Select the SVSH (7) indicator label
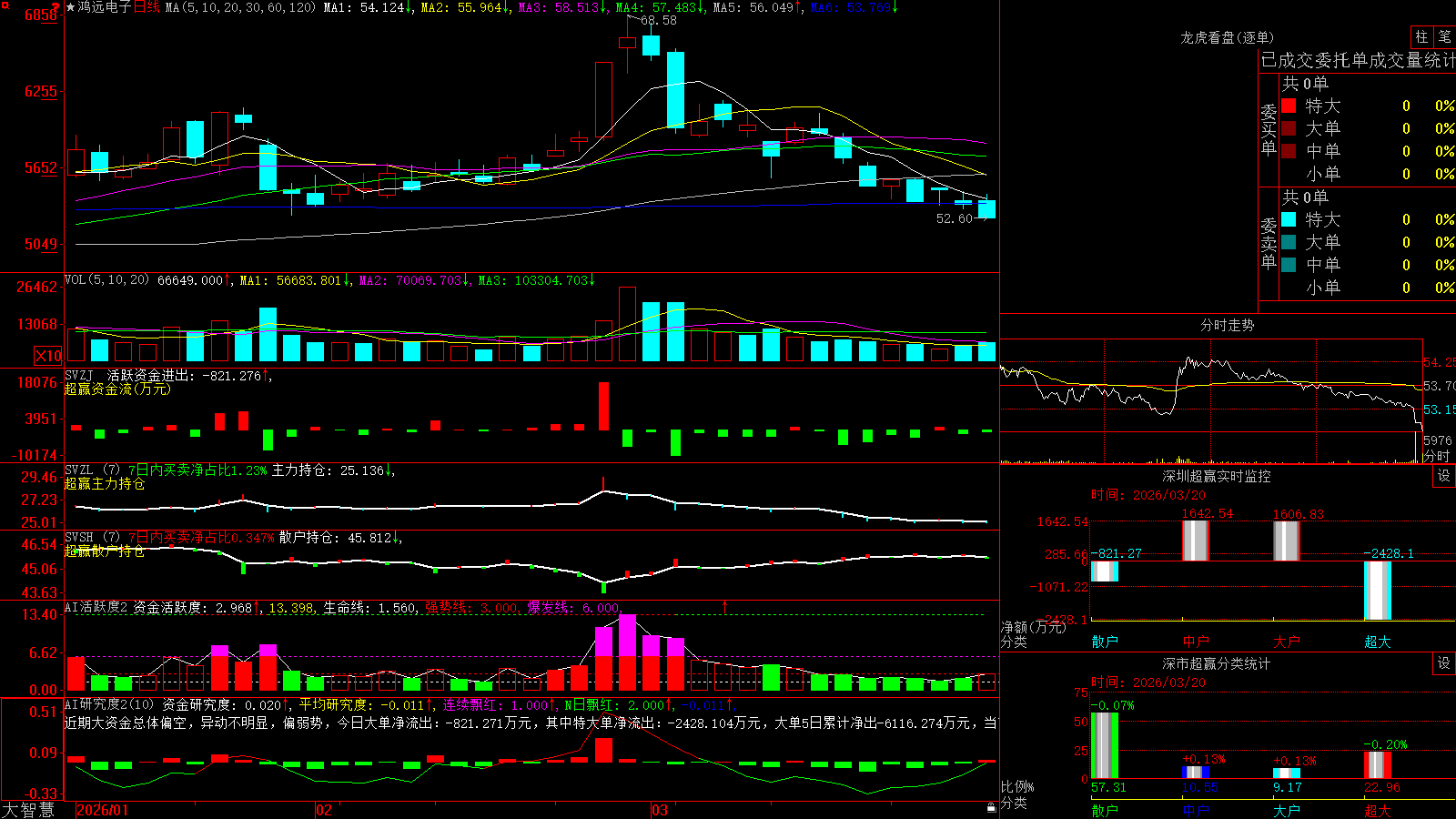1456x819 pixels. pos(92,538)
